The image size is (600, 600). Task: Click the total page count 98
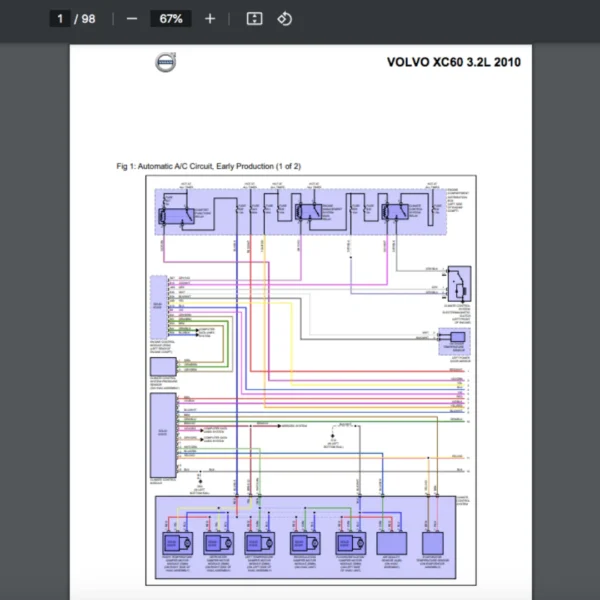pos(88,19)
